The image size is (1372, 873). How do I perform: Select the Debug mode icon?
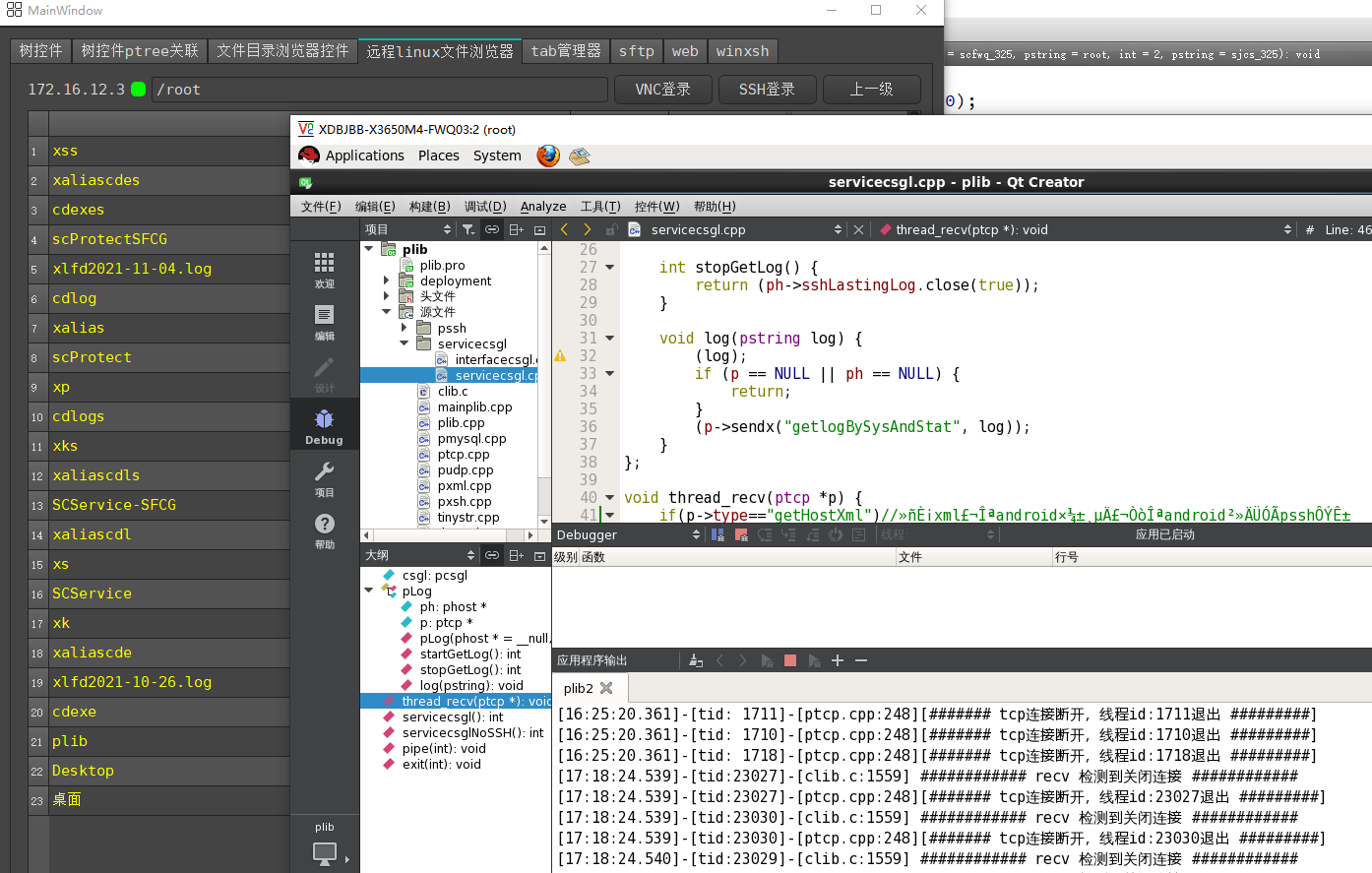click(325, 423)
